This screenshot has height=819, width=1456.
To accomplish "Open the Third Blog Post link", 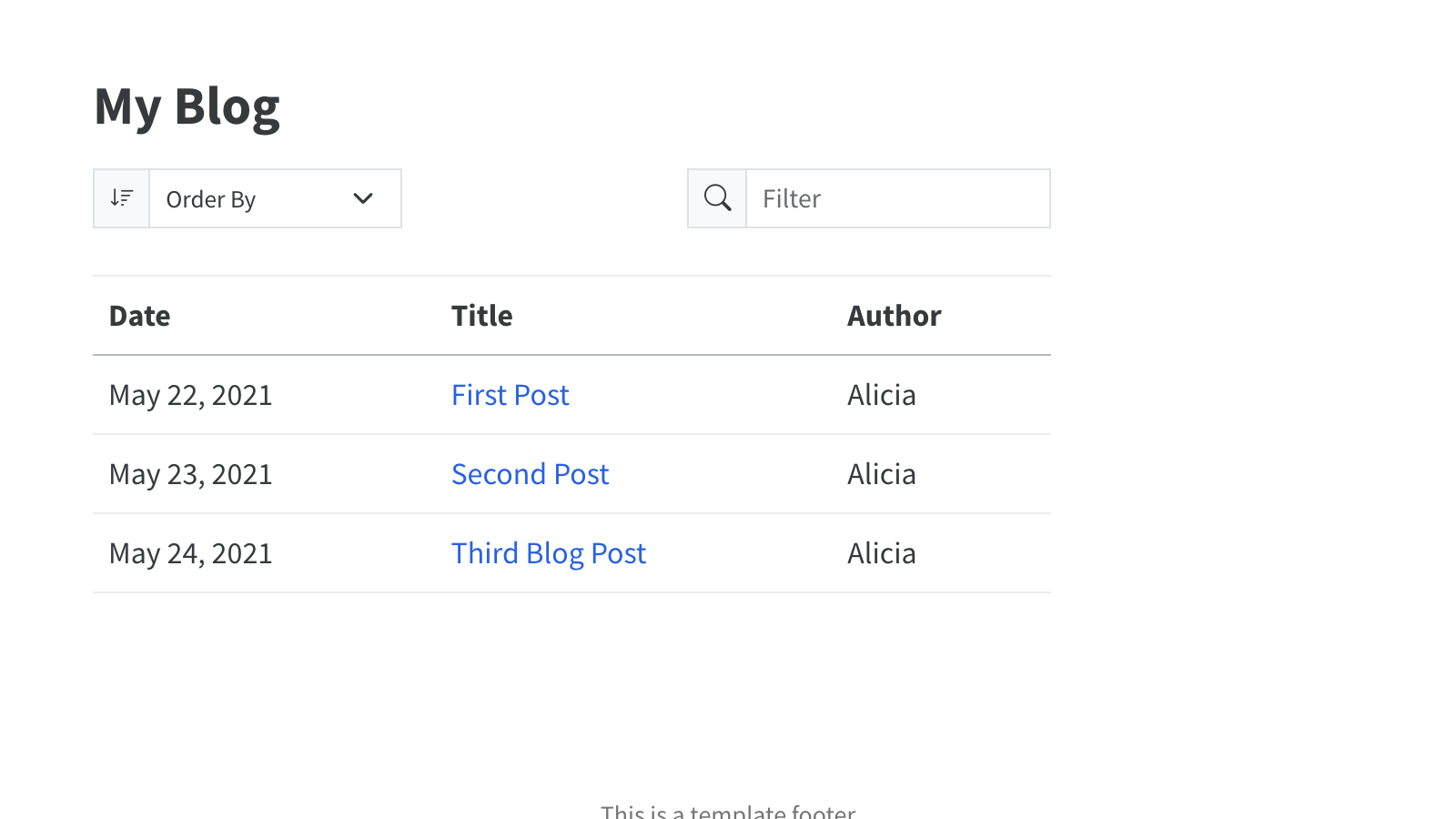I will (549, 553).
